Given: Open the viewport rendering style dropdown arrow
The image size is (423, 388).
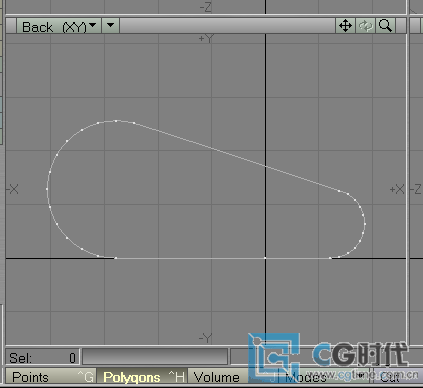Looking at the screenshot, I should click(x=110, y=26).
